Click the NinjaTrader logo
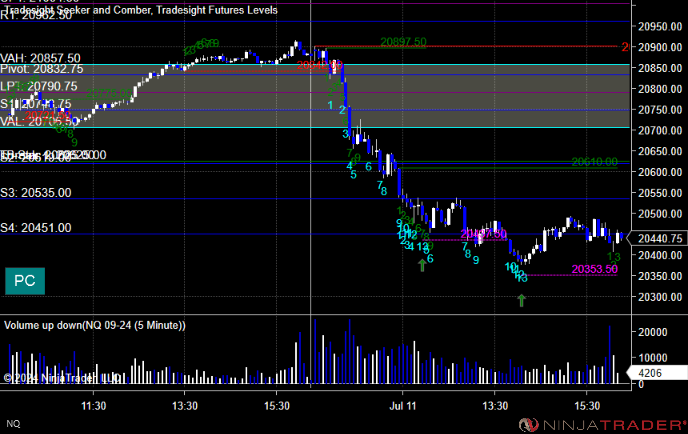688x434 pixels. (x=602, y=424)
